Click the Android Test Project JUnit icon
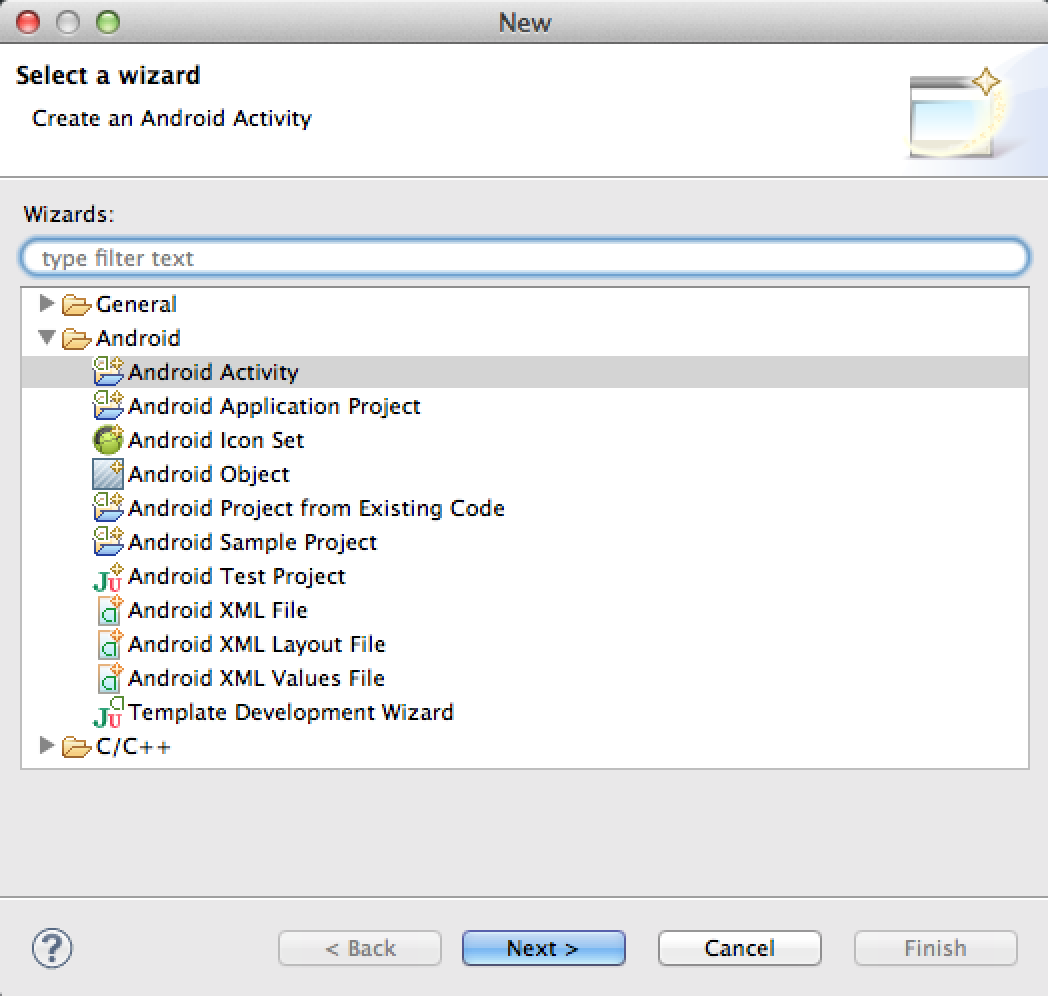 (x=108, y=577)
